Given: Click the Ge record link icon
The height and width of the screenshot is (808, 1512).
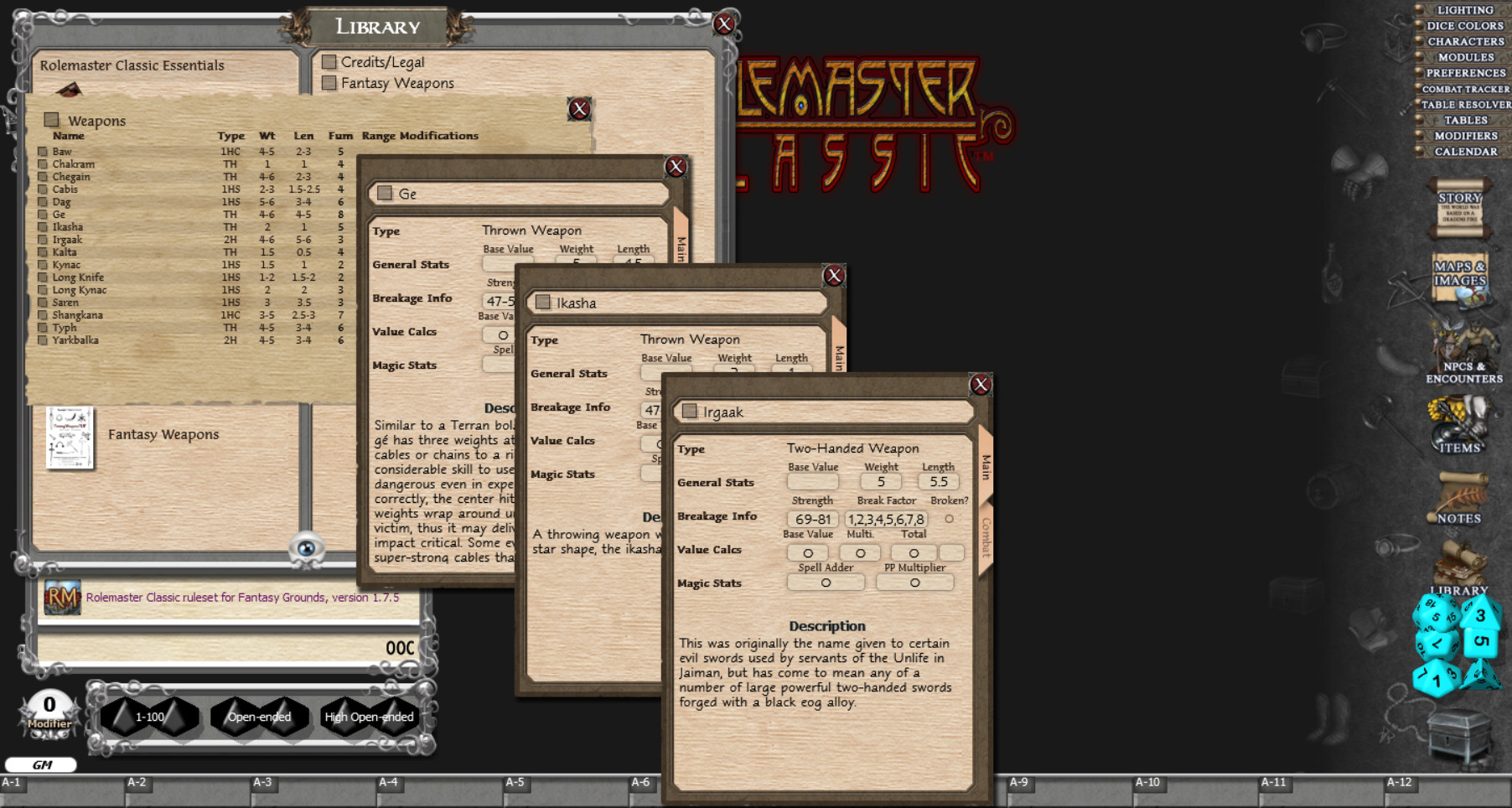Looking at the screenshot, I should coord(385,193).
